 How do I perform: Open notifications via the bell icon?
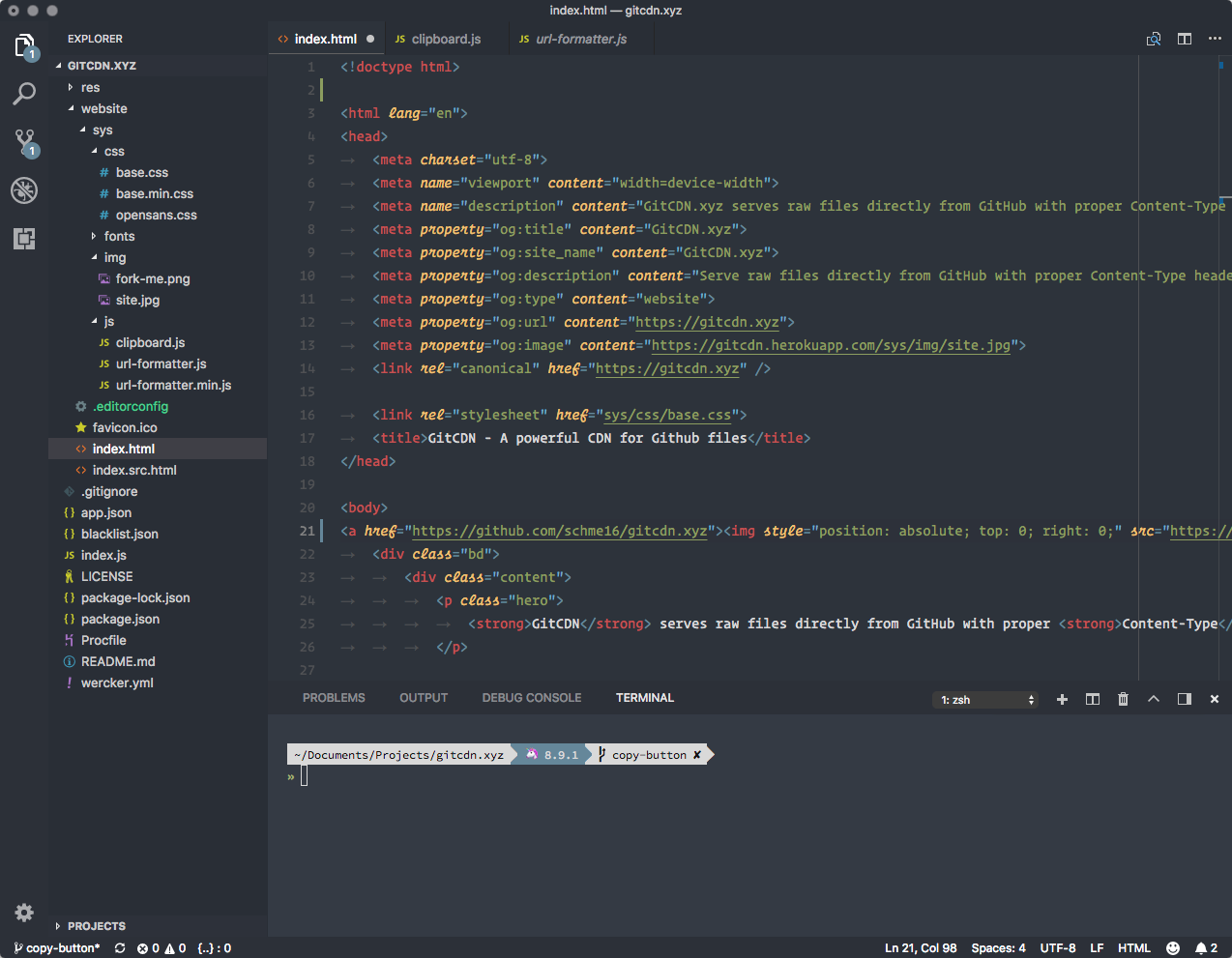tap(1203, 947)
